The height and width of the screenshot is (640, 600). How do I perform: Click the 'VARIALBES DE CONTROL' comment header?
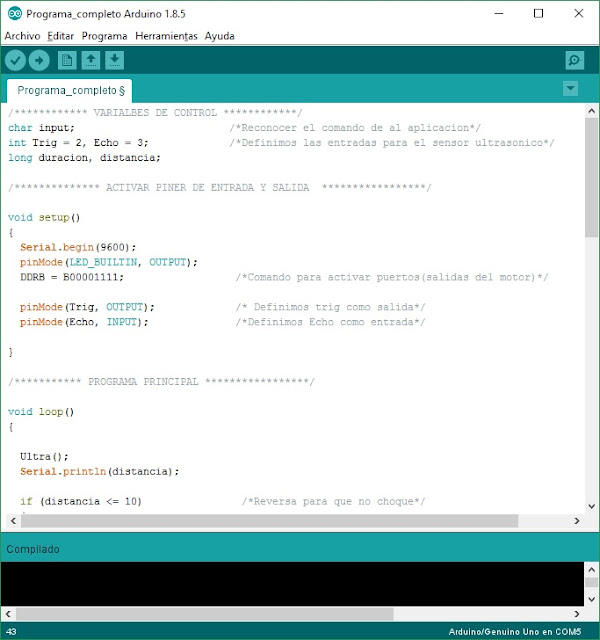coord(155,113)
